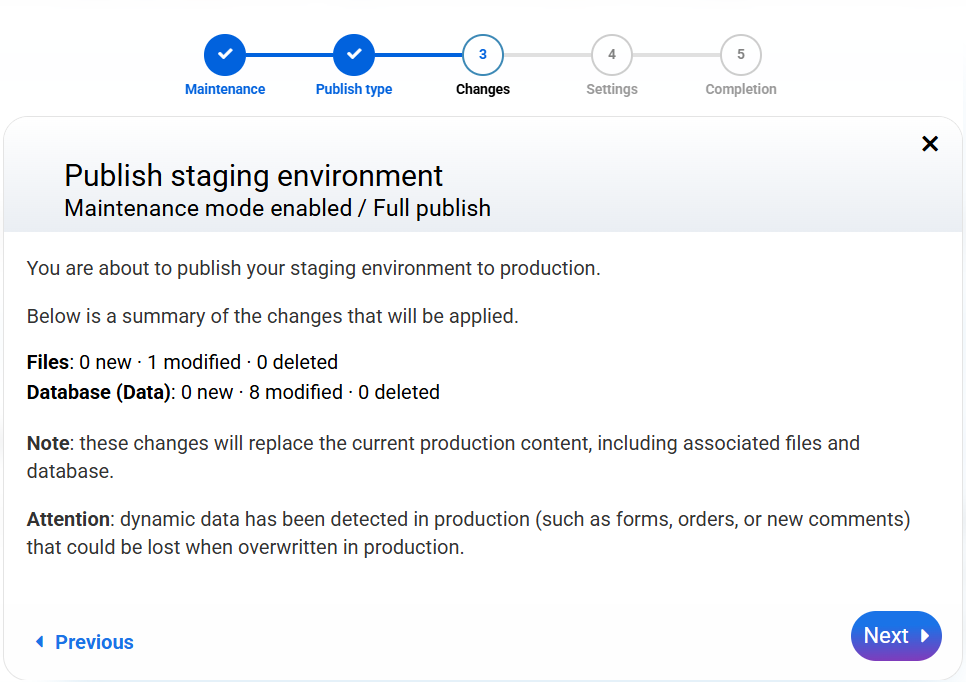Click the Publish staging environment heading
Image resolution: width=966 pixels, height=682 pixels.
point(253,175)
